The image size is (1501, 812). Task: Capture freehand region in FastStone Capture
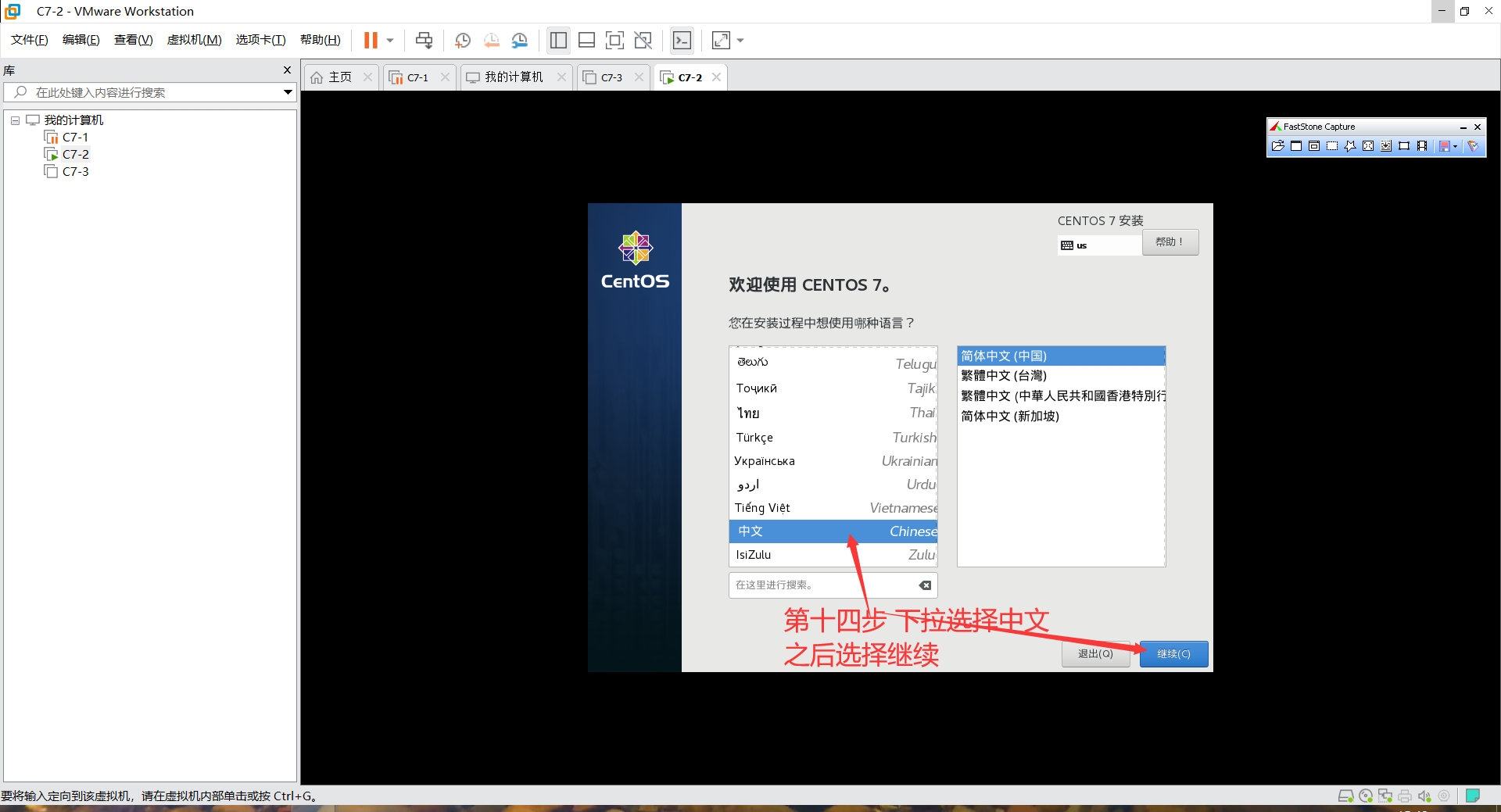pos(1350,146)
